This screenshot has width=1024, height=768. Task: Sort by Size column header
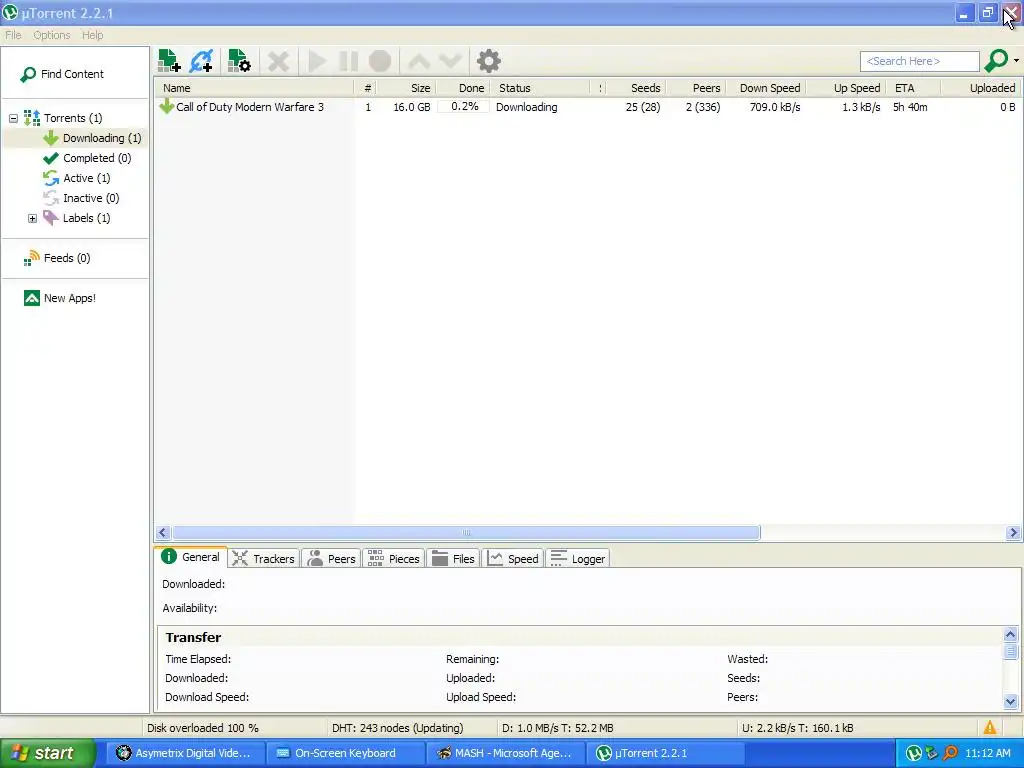click(406, 88)
